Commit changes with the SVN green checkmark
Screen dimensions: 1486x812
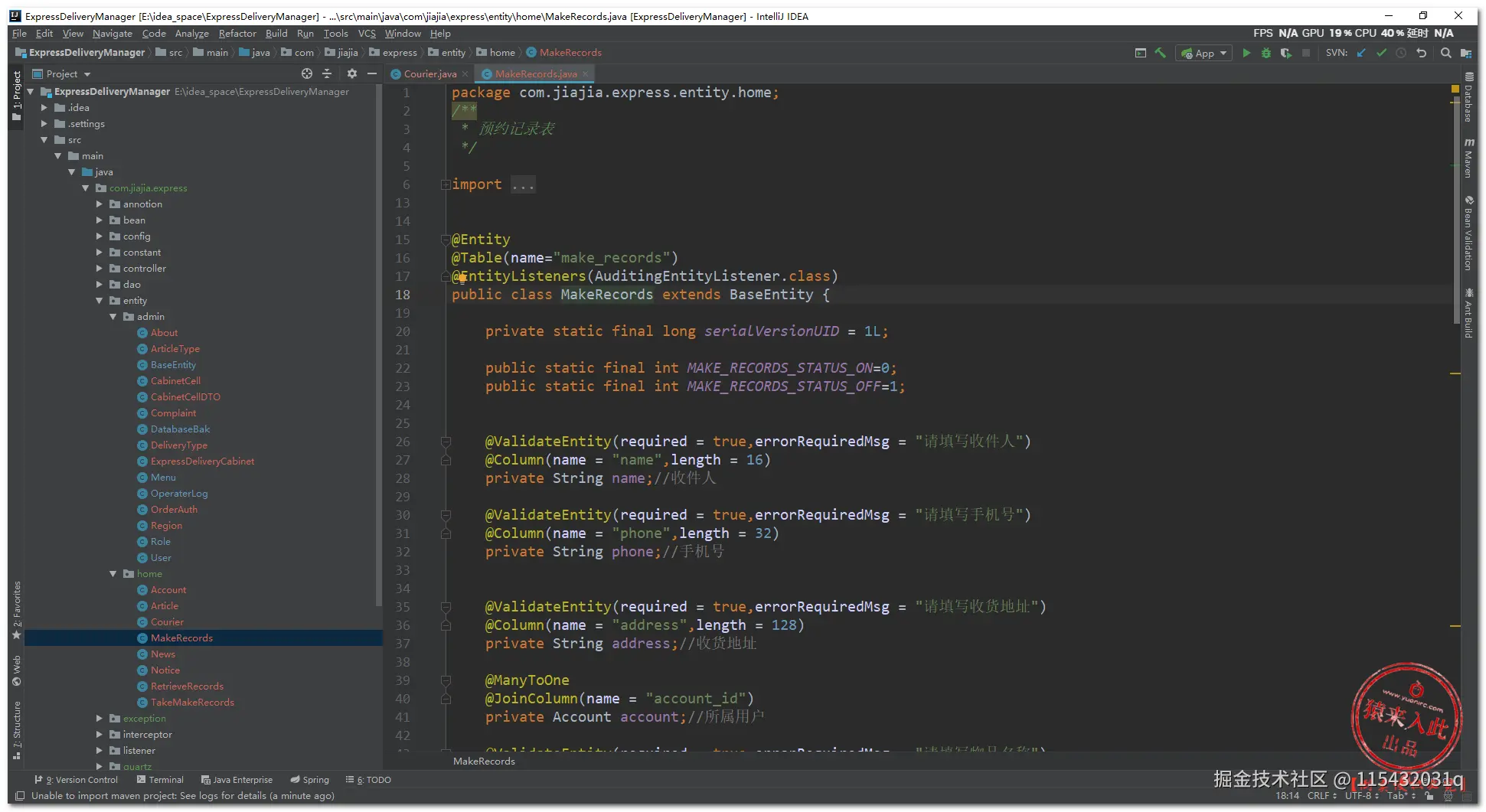tap(1381, 53)
